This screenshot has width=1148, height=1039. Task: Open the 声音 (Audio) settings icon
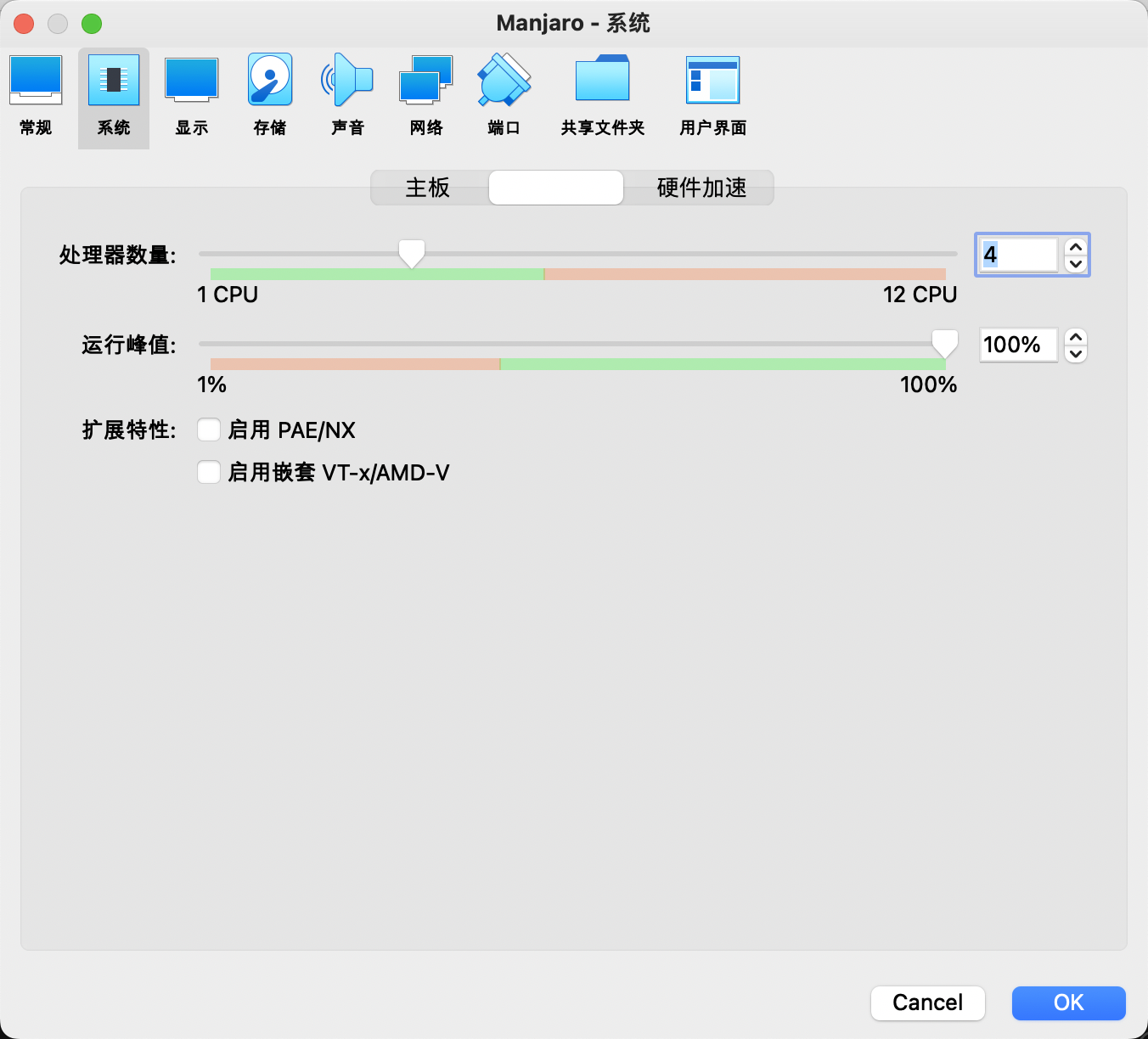(x=348, y=97)
